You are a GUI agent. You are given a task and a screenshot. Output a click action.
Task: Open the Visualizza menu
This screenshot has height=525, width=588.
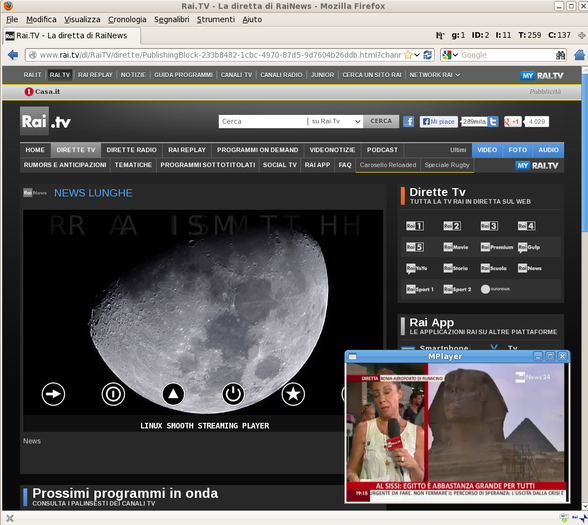(x=82, y=20)
